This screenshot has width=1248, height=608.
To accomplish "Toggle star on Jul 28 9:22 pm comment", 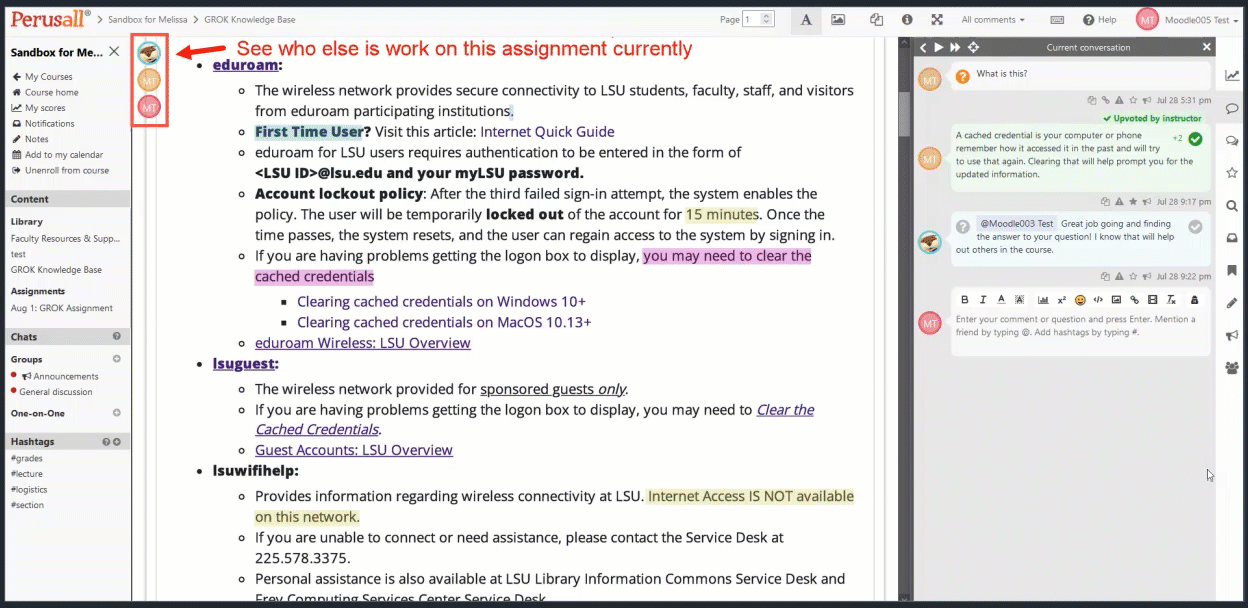I will coord(1132,276).
